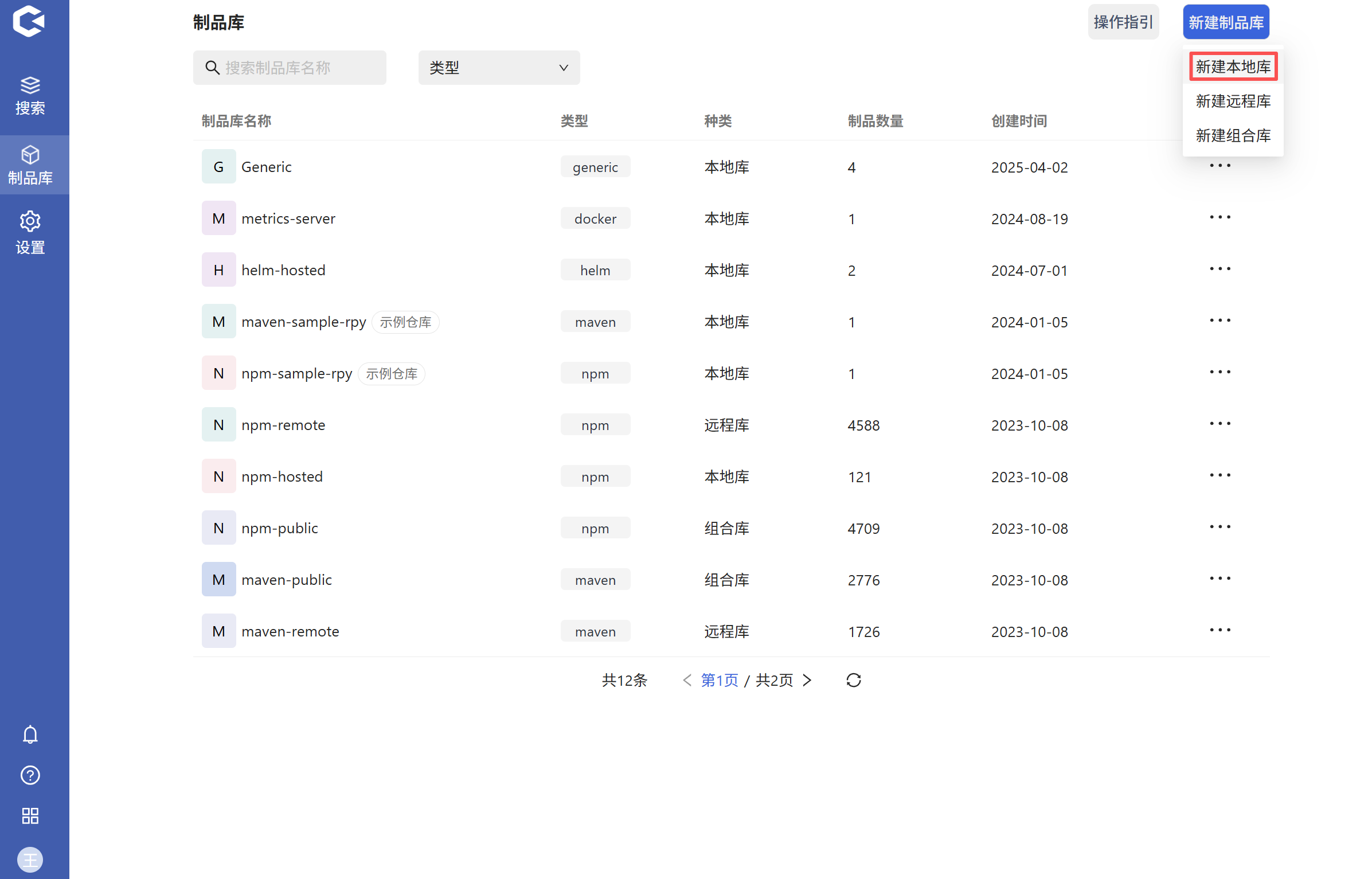Expand the 类型 filter dropdown
The height and width of the screenshot is (879, 1372).
[x=499, y=68]
